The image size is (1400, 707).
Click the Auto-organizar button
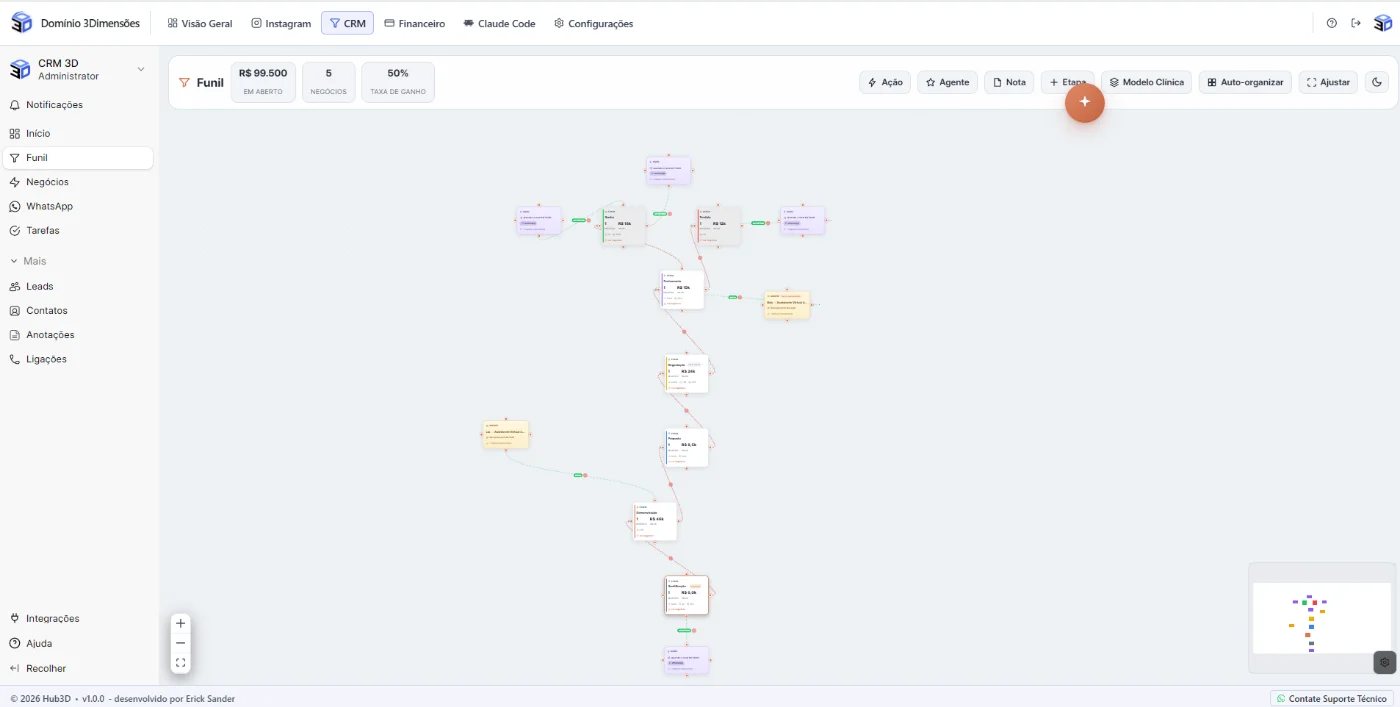tap(1245, 82)
